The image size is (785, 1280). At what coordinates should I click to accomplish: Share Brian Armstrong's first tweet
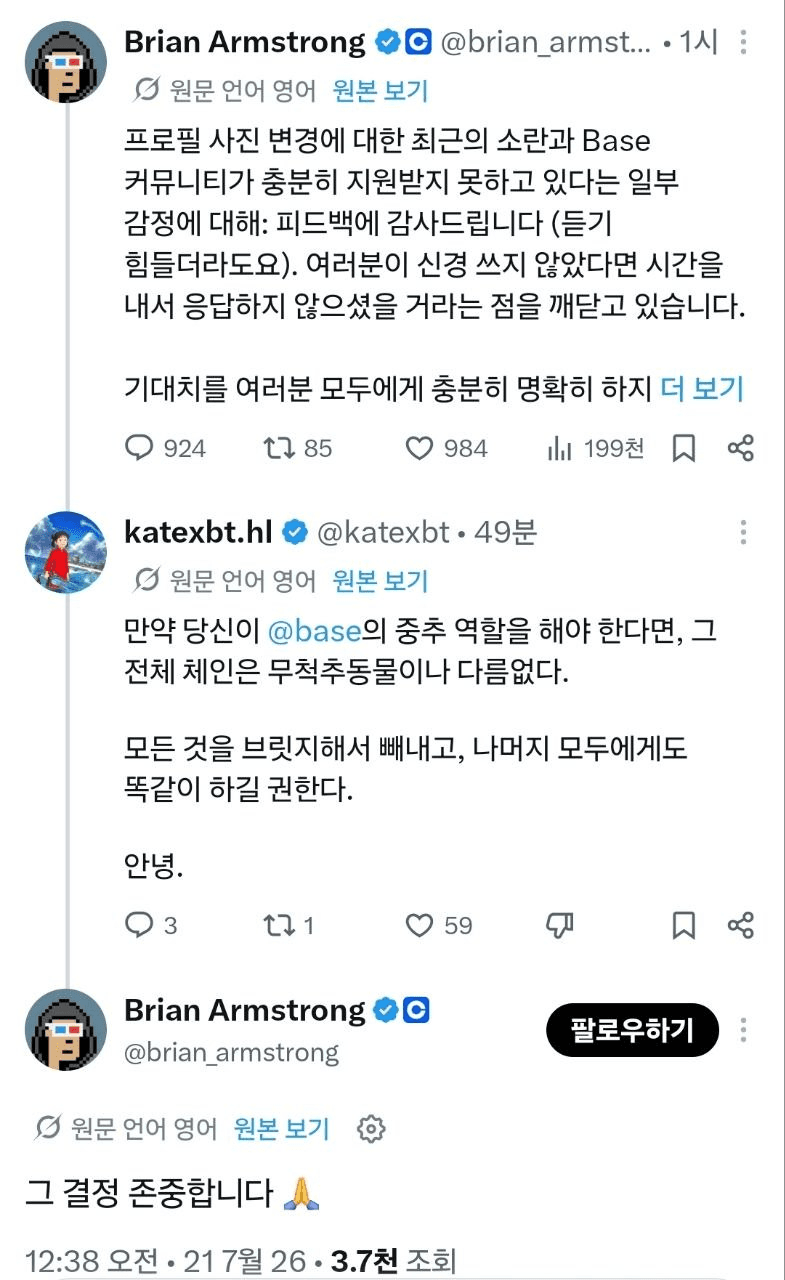741,448
